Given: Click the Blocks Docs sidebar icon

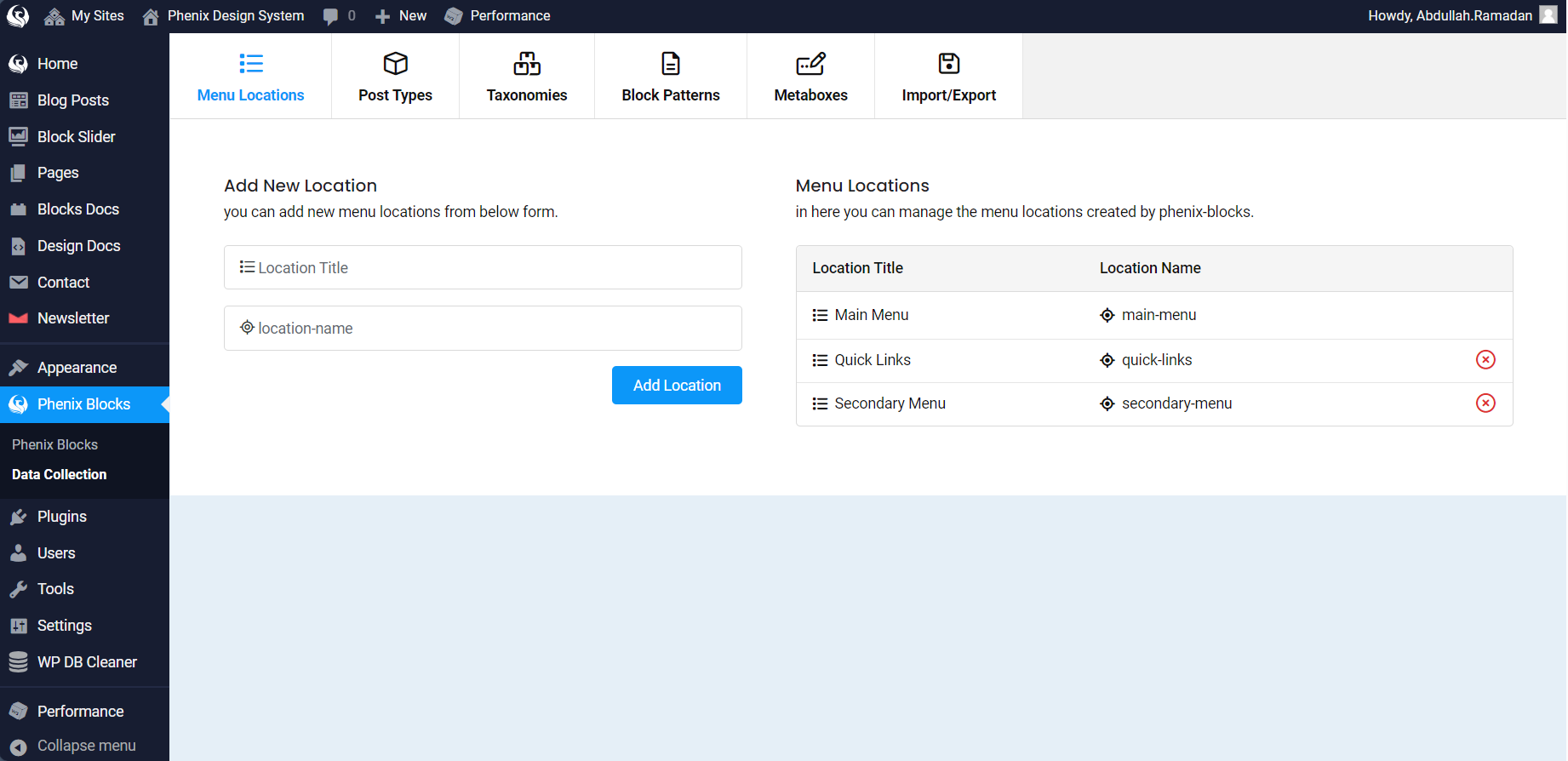Looking at the screenshot, I should point(18,209).
